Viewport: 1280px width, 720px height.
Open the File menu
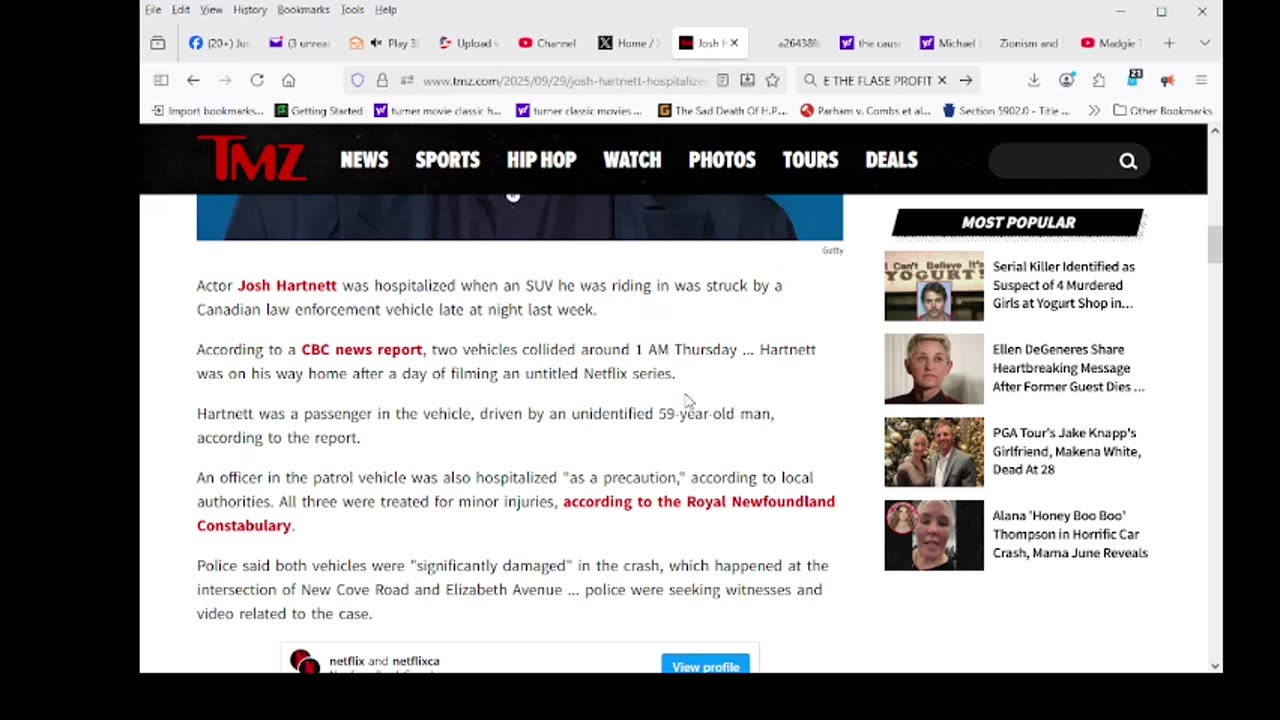(x=153, y=10)
